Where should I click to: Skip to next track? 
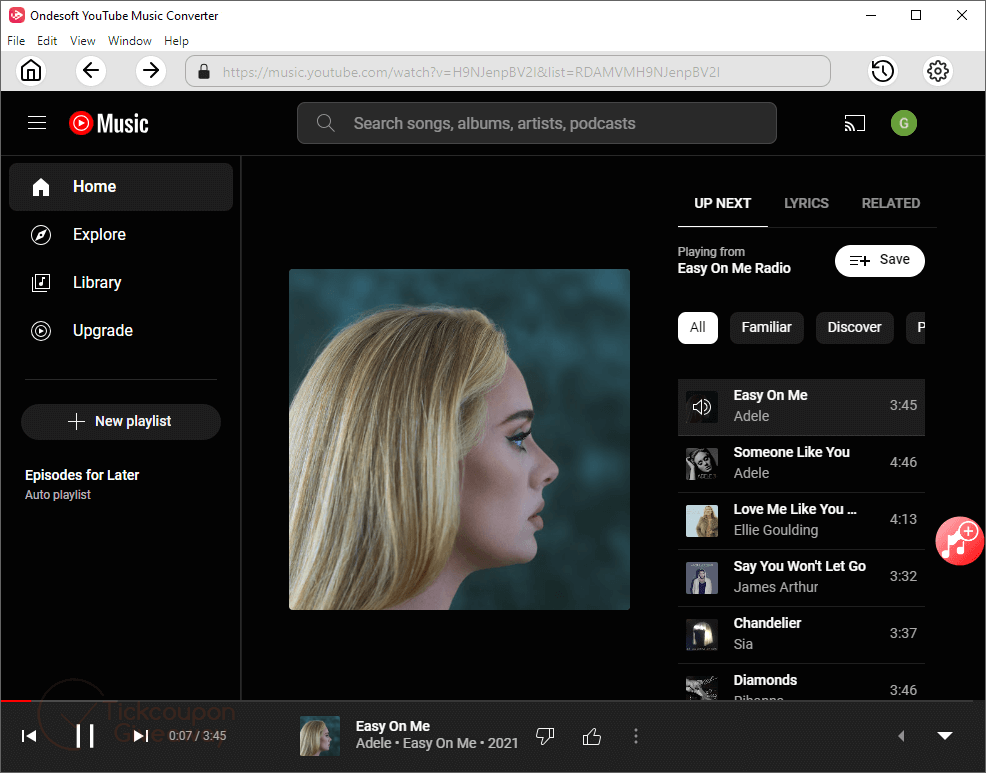pyautogui.click(x=141, y=736)
